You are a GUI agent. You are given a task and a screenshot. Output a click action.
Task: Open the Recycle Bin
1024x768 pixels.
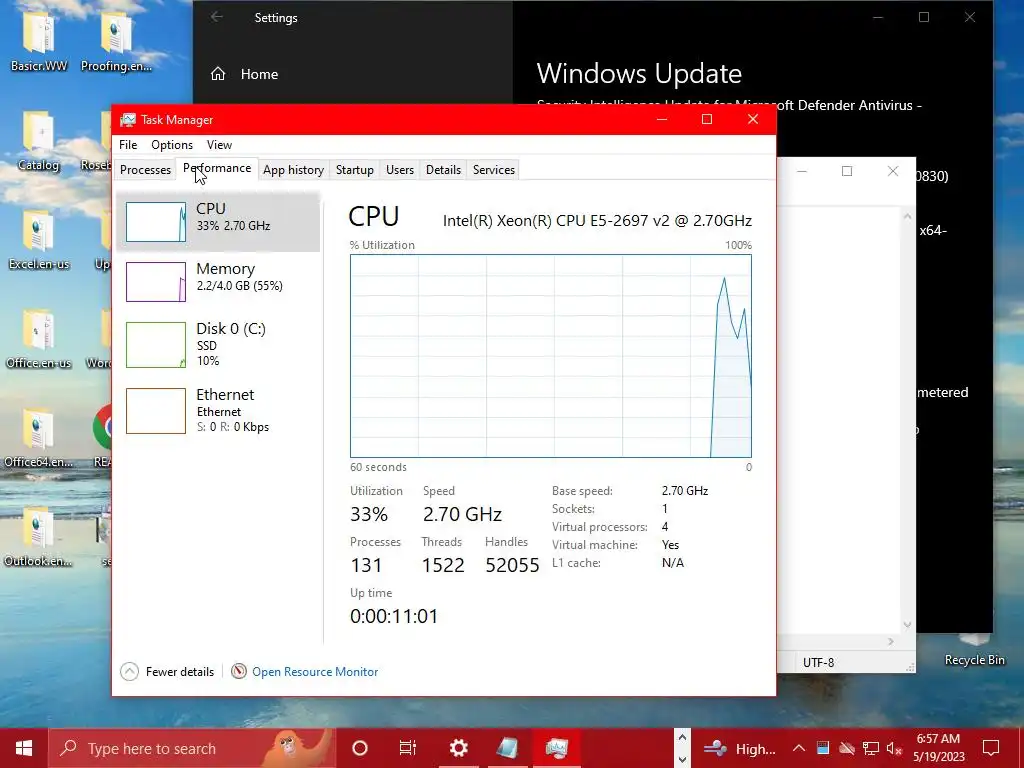click(x=974, y=650)
